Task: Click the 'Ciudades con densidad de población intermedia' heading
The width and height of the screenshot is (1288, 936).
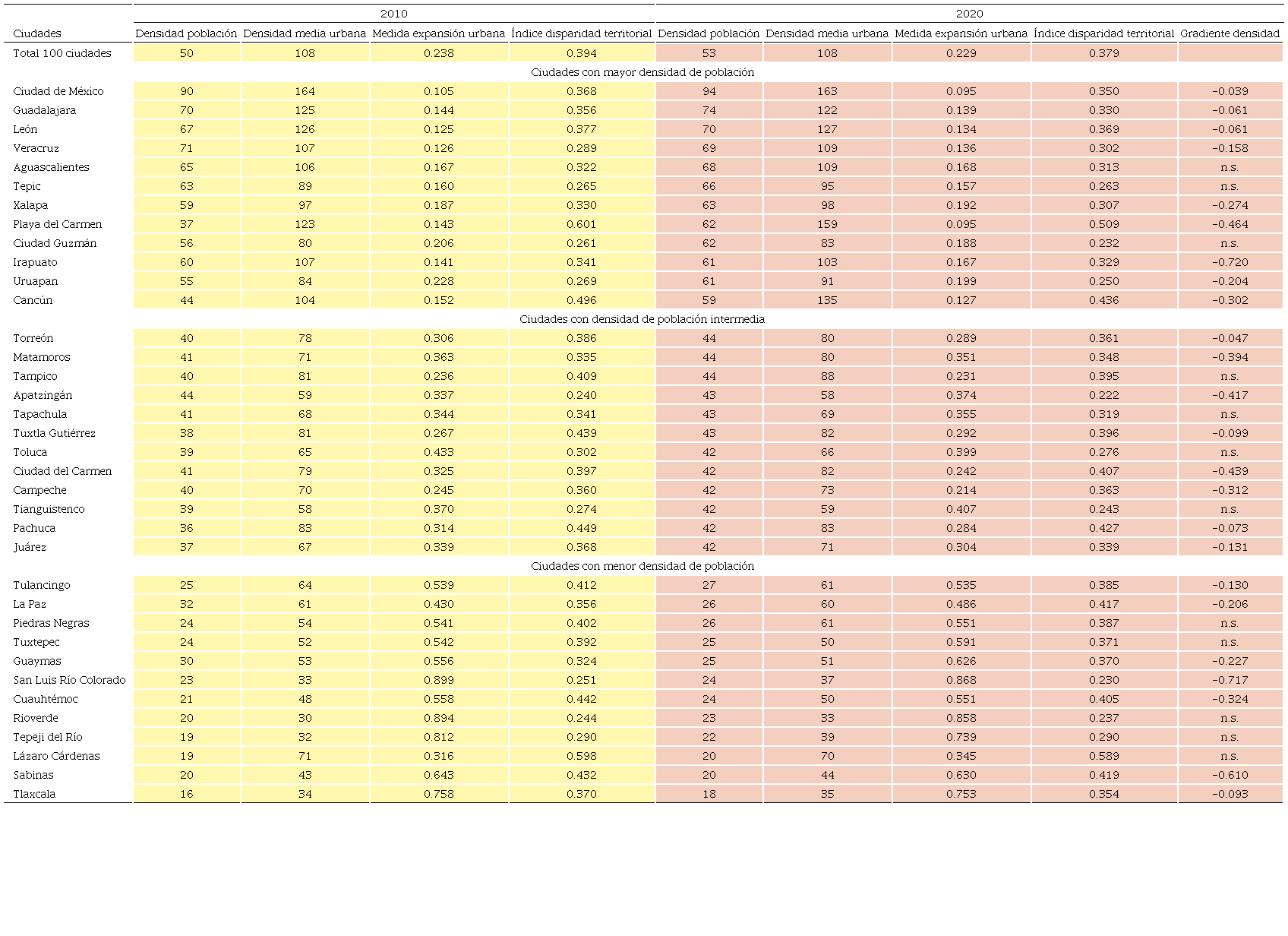Action: (x=642, y=319)
